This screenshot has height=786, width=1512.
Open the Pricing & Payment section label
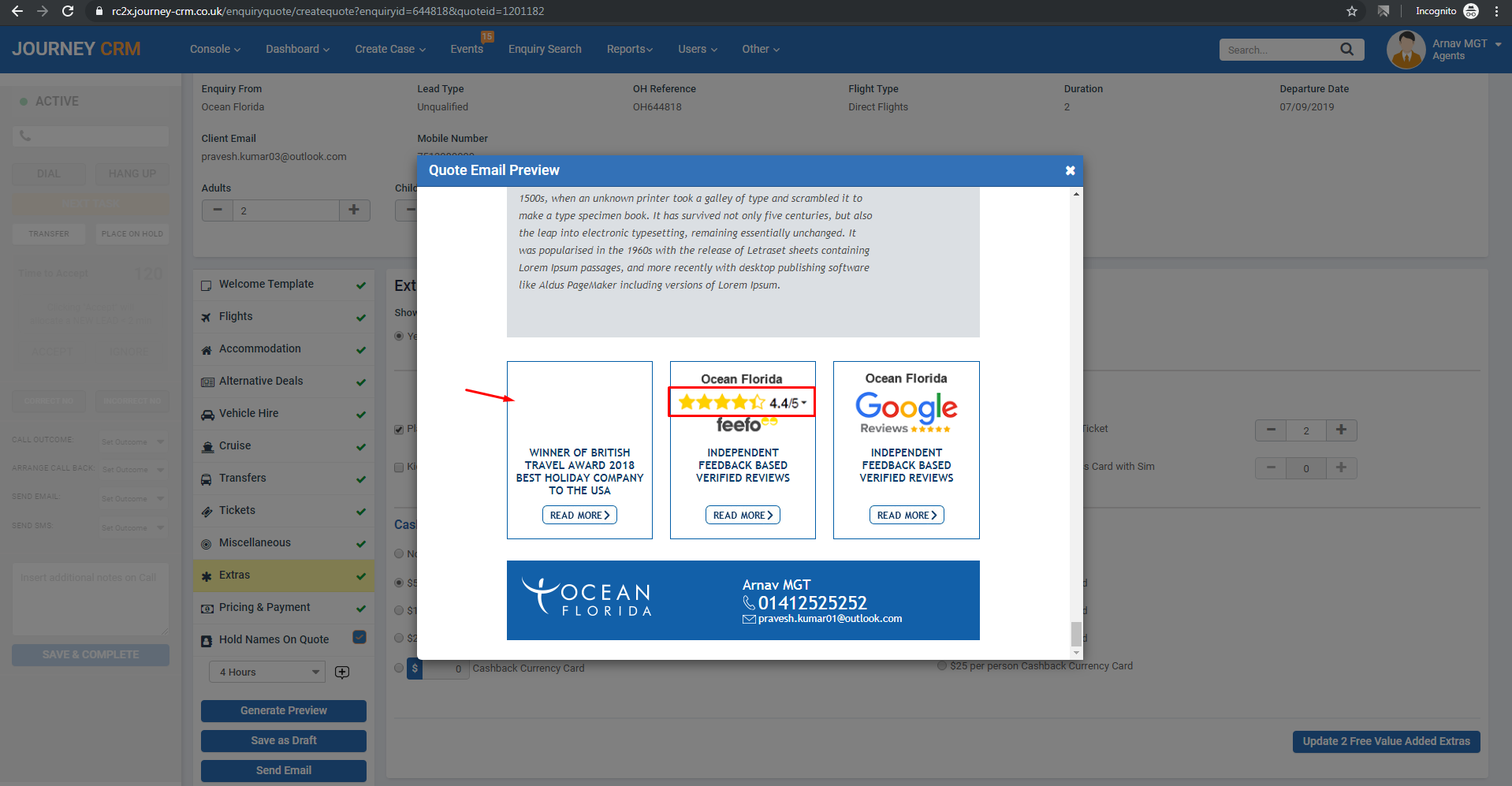[265, 607]
